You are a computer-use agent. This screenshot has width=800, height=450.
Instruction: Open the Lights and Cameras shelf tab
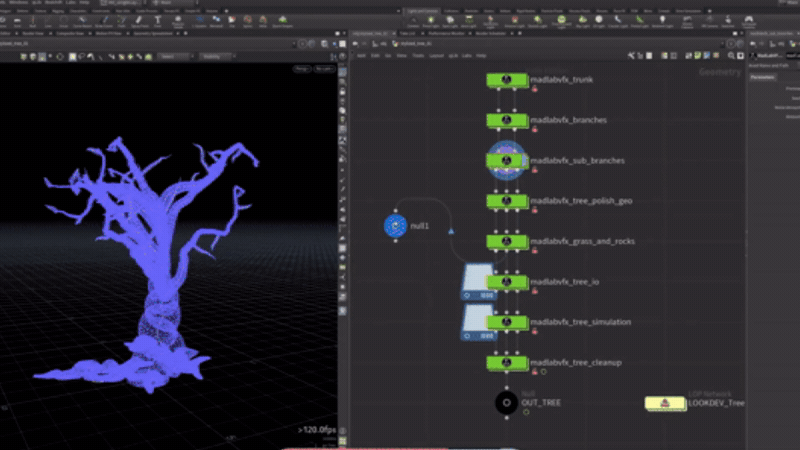(422, 11)
